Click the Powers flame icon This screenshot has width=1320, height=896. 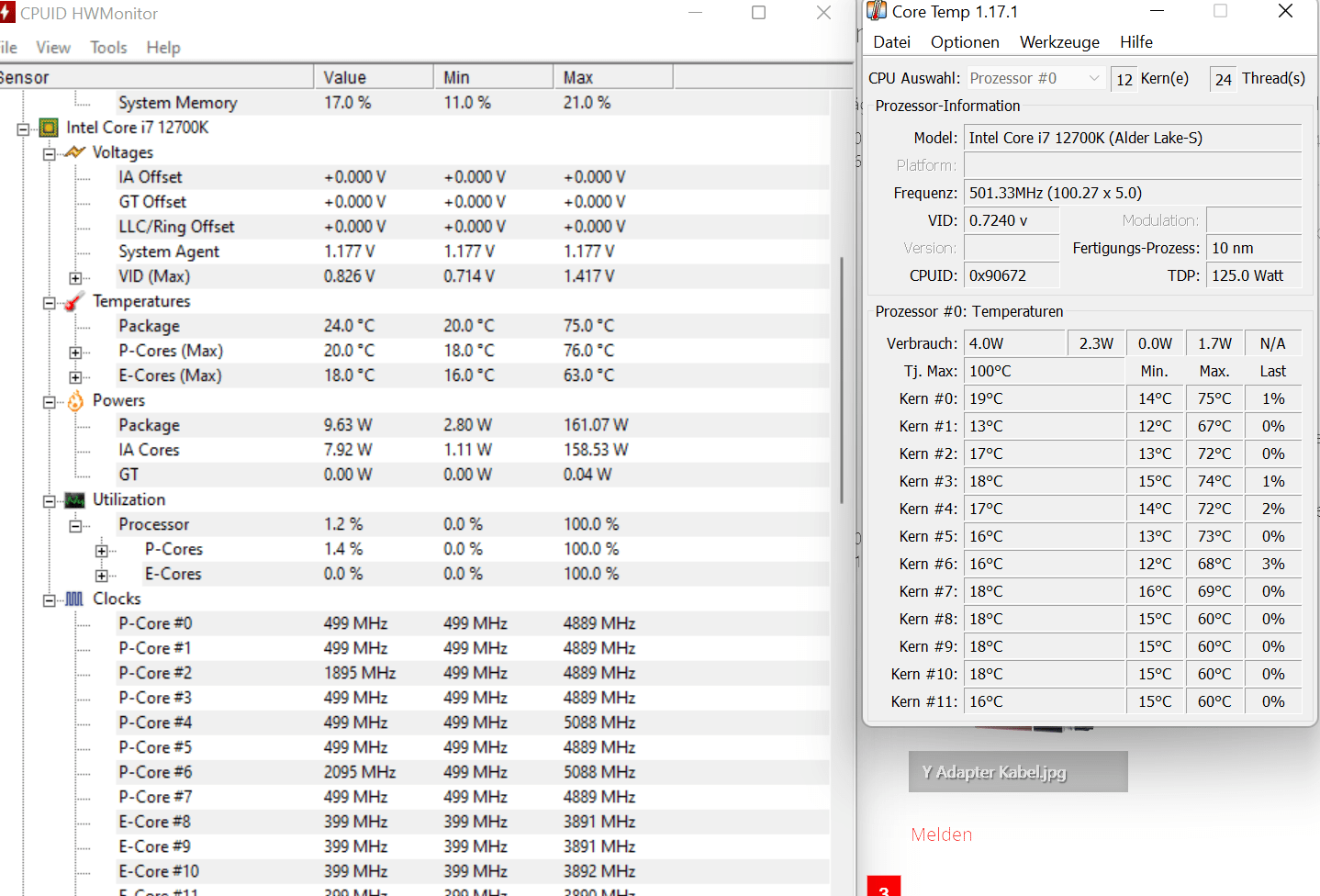[75, 401]
